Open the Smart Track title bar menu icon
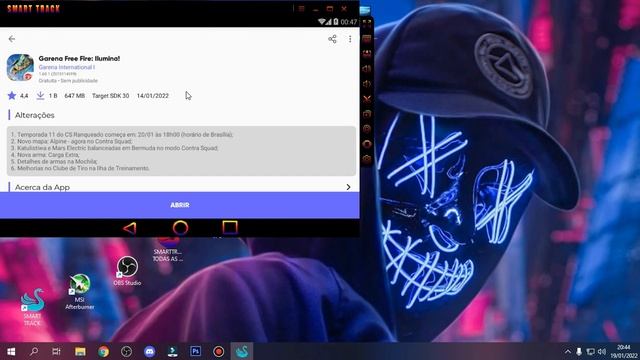This screenshot has height=360, width=640. [301, 9]
